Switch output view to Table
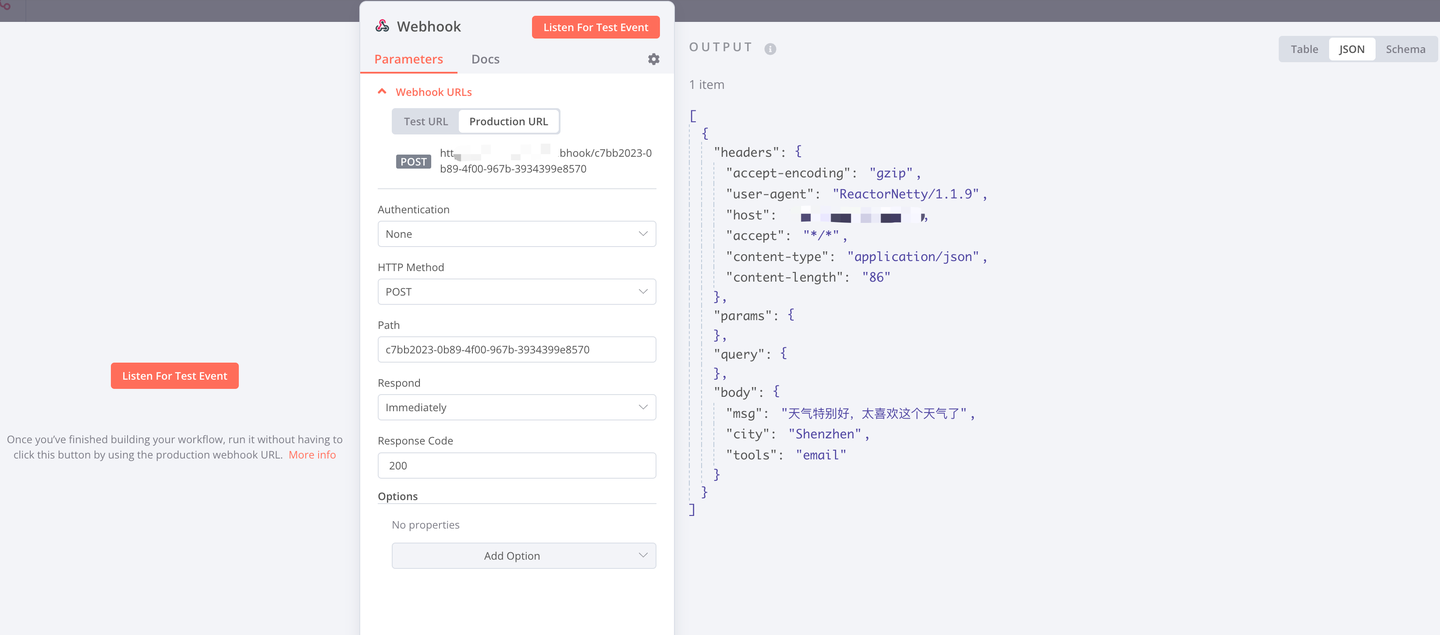 pyautogui.click(x=1304, y=49)
